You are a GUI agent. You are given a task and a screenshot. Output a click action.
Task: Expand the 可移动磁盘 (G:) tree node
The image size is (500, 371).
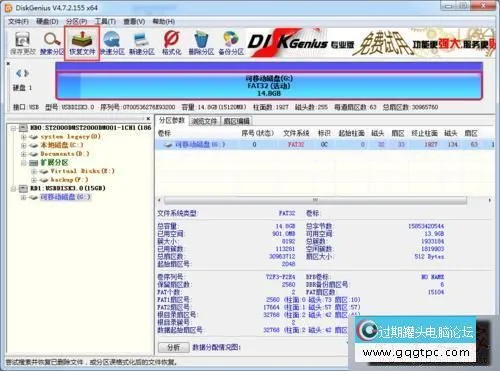pyautogui.click(x=23, y=197)
